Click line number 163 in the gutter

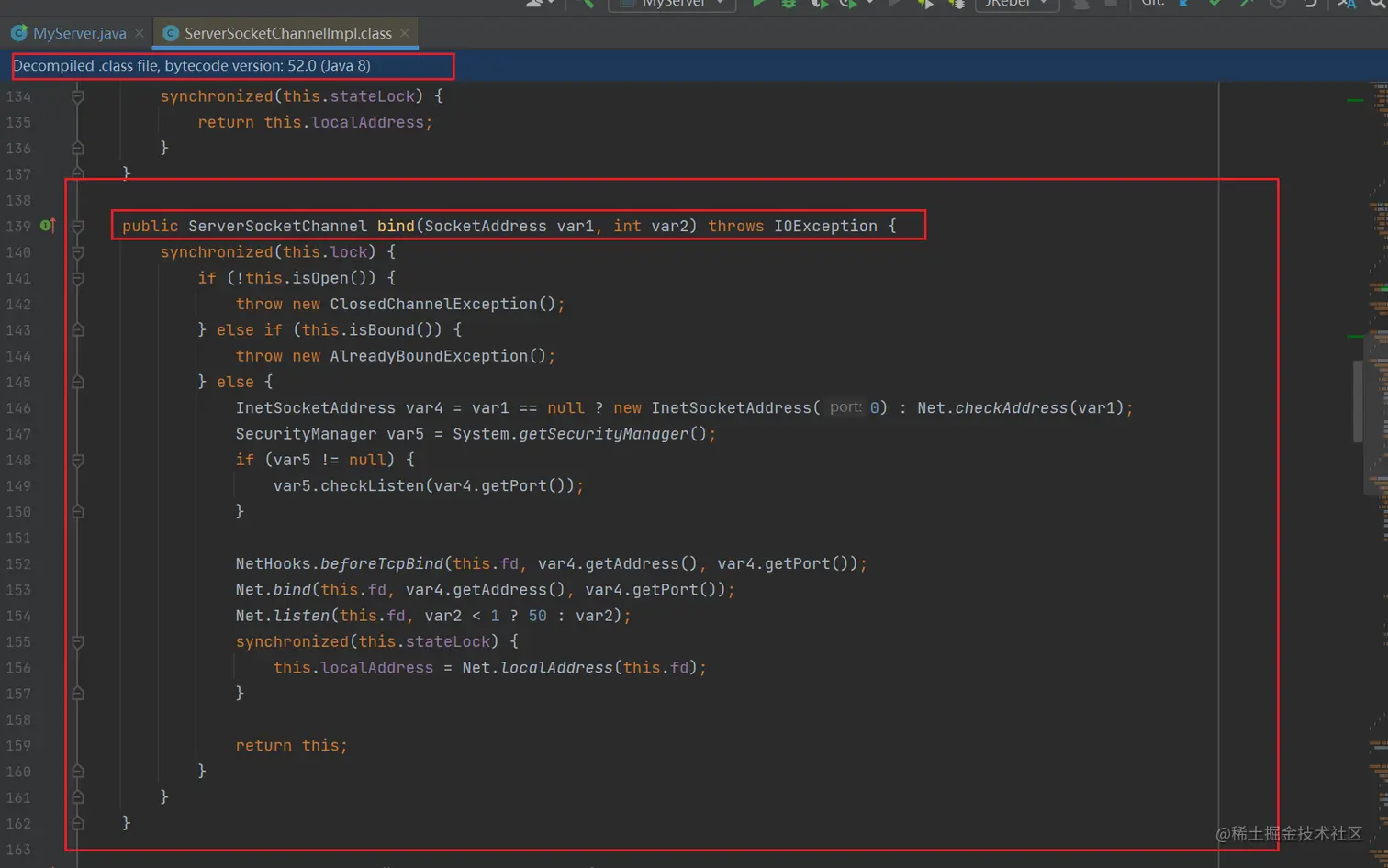click(x=18, y=850)
